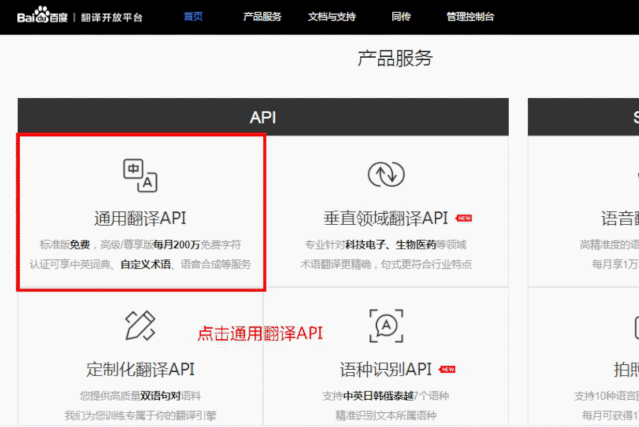Open the 首页 navigation item
This screenshot has width=639, height=427.
[x=193, y=17]
